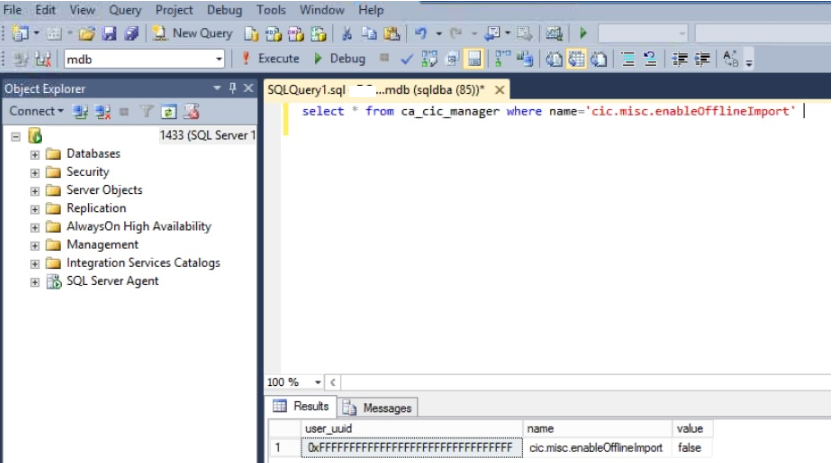Click the Parse checkmark icon
Viewport: 835px width, 463px height.
coord(407,59)
